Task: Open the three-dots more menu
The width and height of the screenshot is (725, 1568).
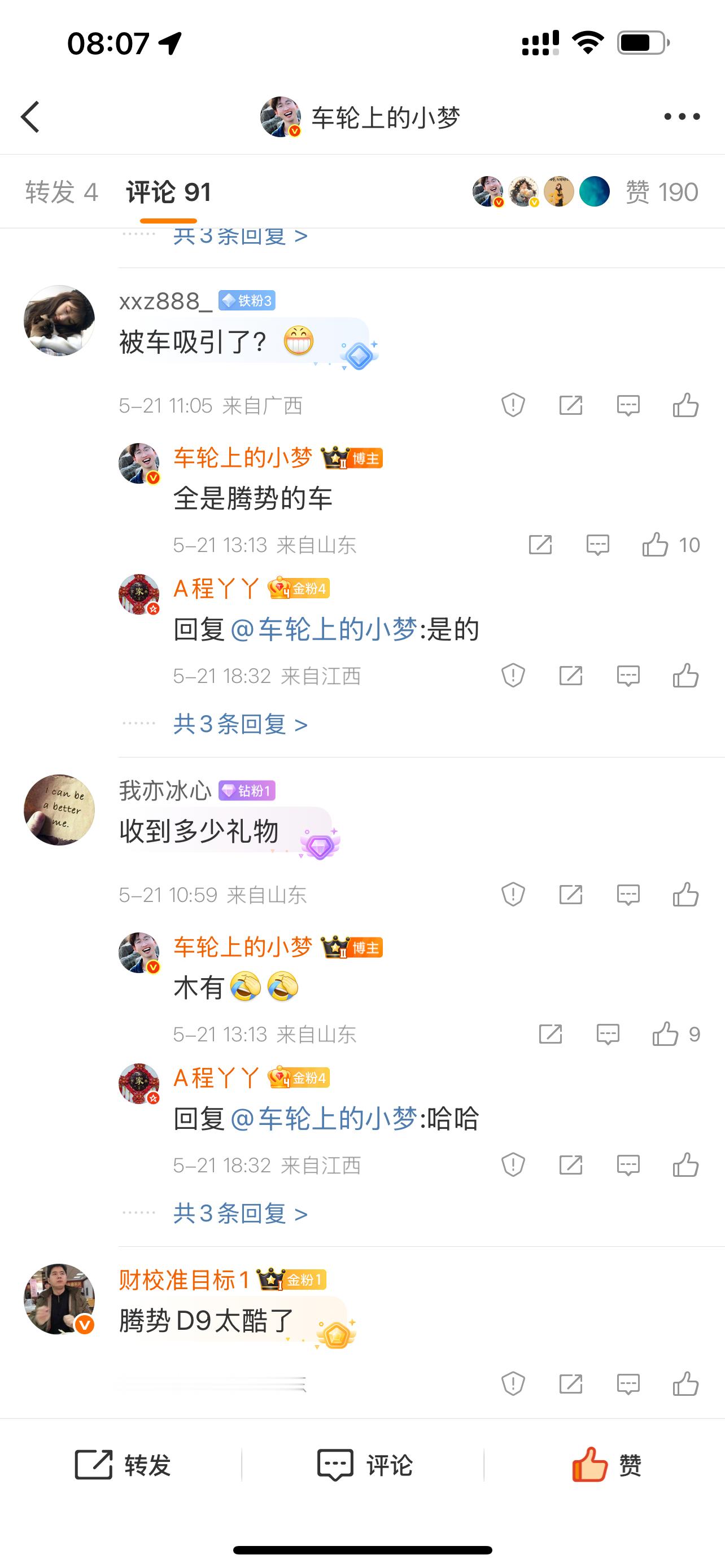Action: tap(682, 116)
